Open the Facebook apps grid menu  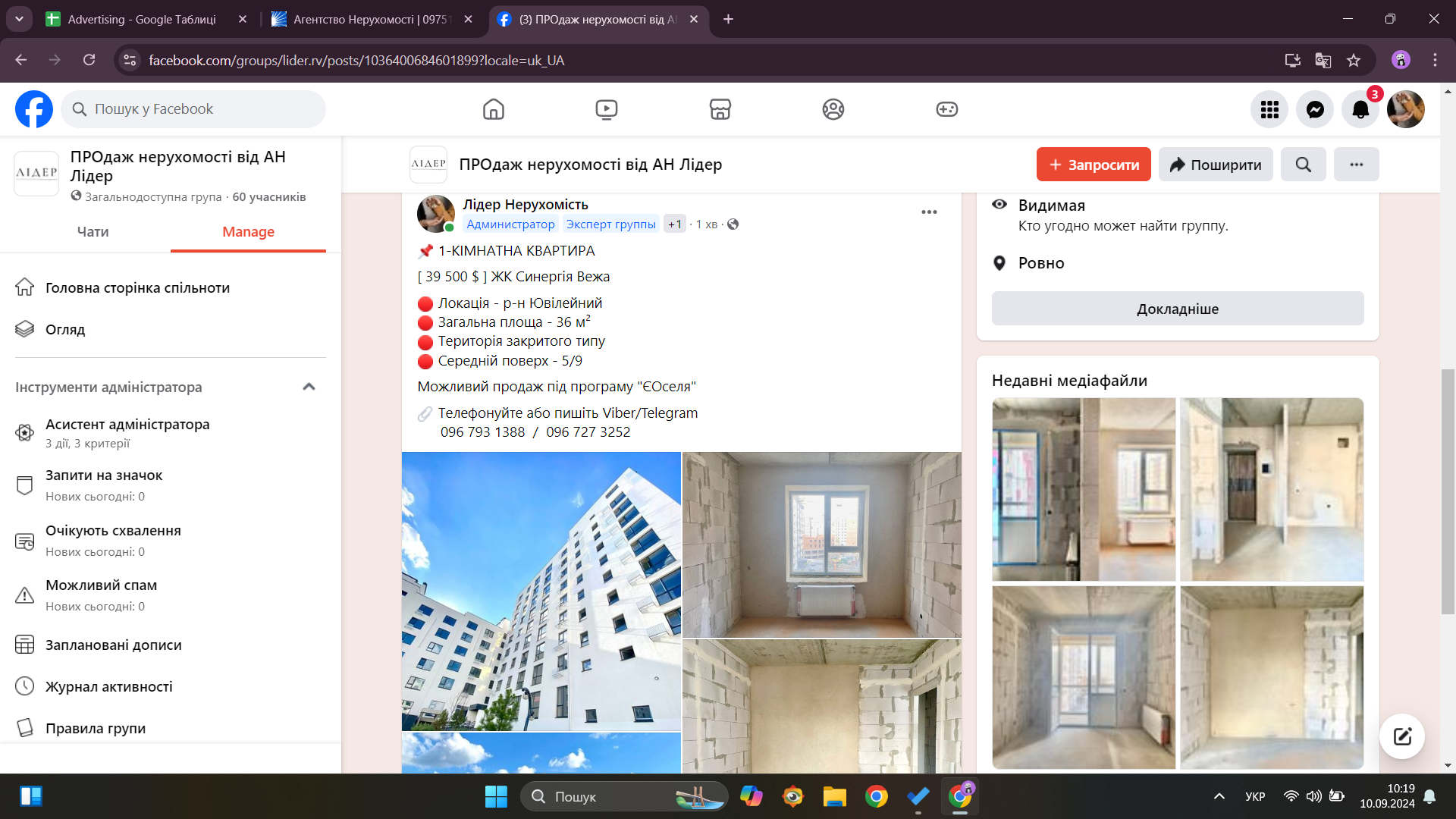coord(1269,109)
